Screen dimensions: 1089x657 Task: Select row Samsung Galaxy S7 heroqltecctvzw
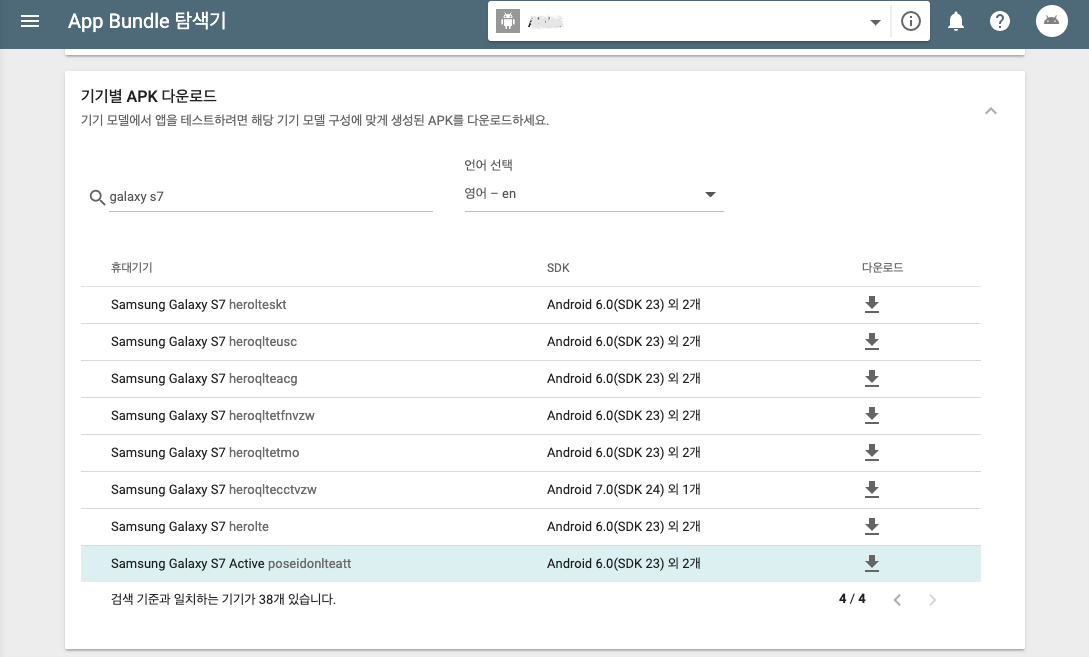[531, 490]
